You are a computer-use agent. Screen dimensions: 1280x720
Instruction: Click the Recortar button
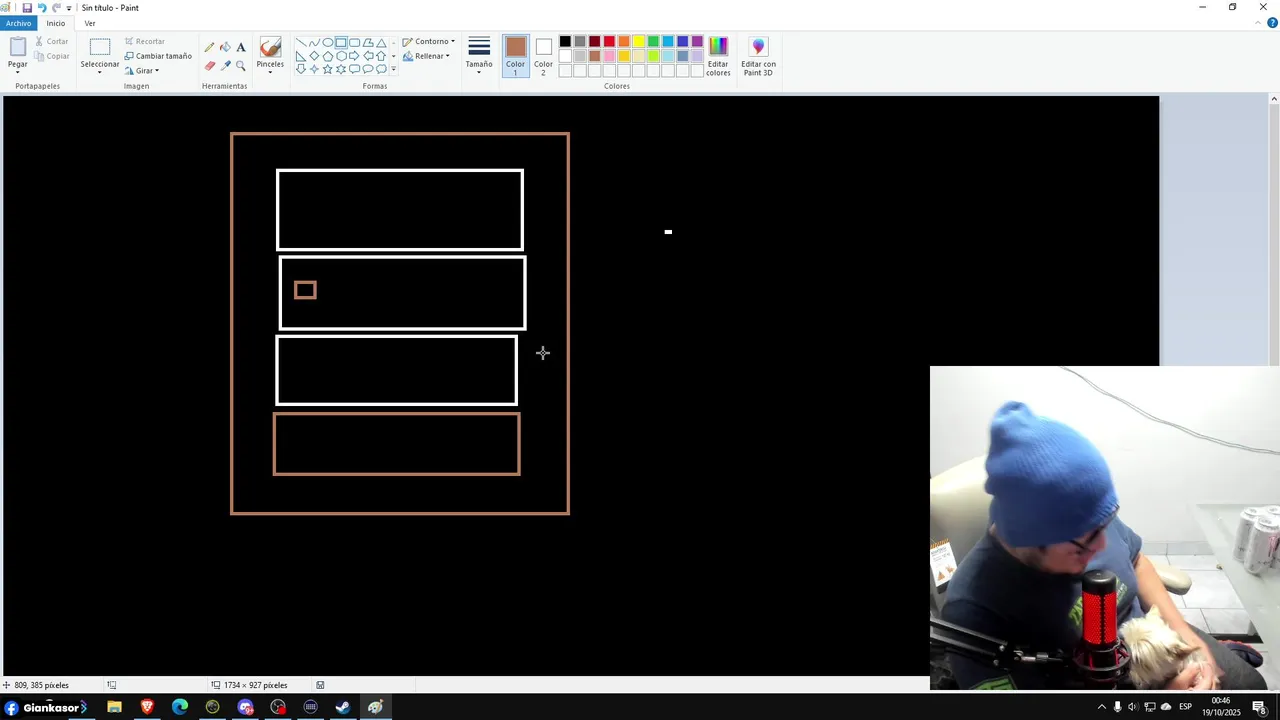(x=145, y=42)
